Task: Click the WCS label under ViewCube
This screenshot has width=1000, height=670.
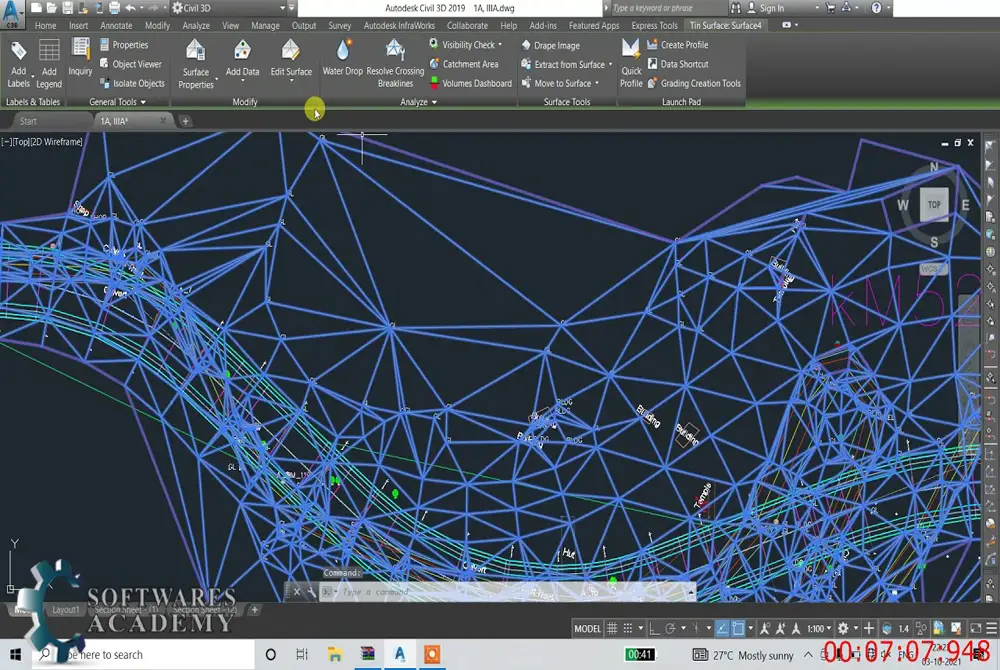Action: [932, 268]
